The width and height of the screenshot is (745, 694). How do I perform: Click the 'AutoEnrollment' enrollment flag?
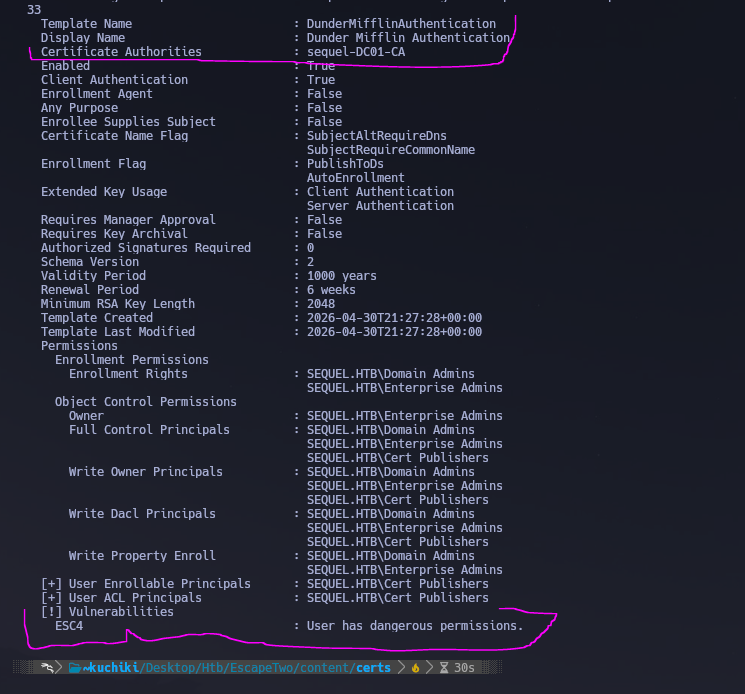pyautogui.click(x=356, y=178)
